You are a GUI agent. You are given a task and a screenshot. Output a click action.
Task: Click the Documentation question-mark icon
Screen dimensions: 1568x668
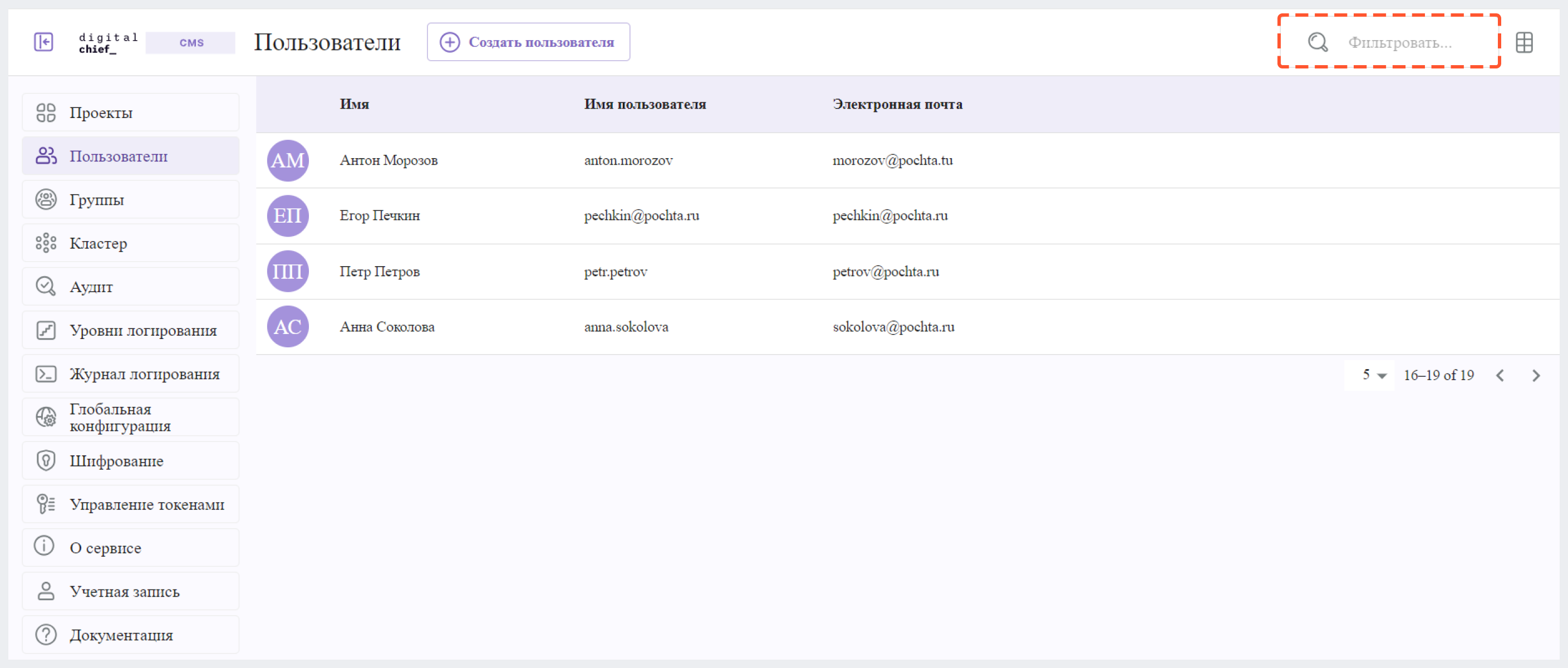(46, 635)
